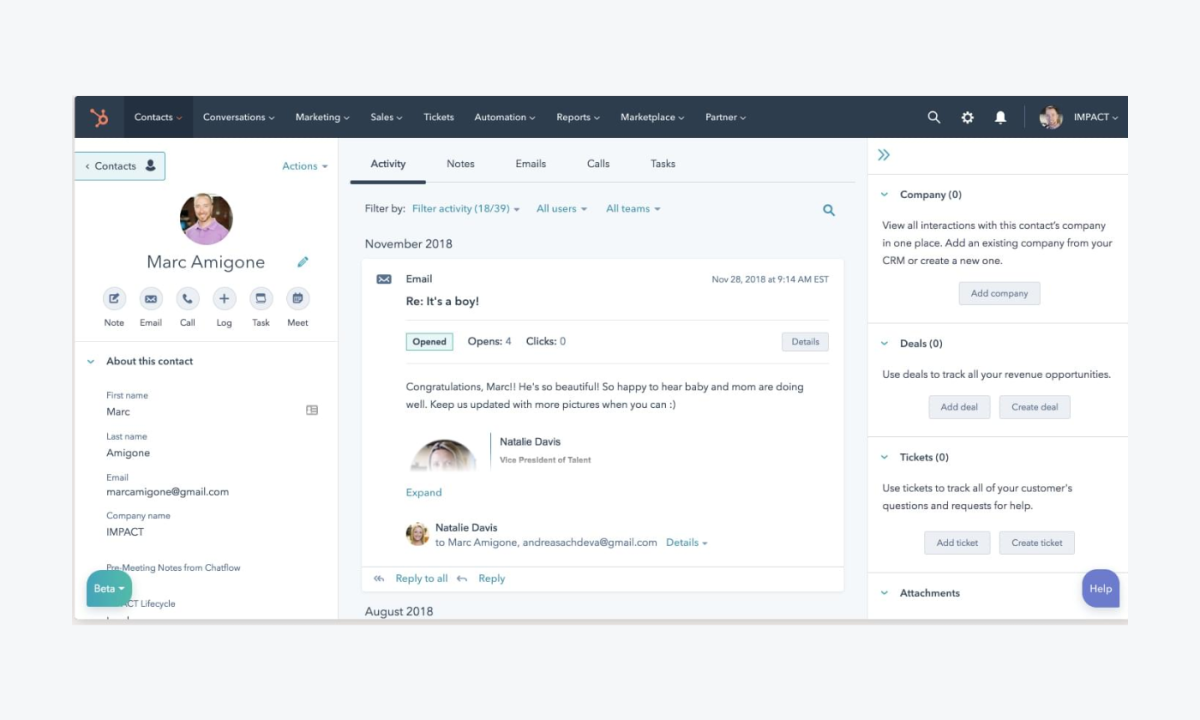
Task: Click the Call phone icon
Action: tap(187, 298)
